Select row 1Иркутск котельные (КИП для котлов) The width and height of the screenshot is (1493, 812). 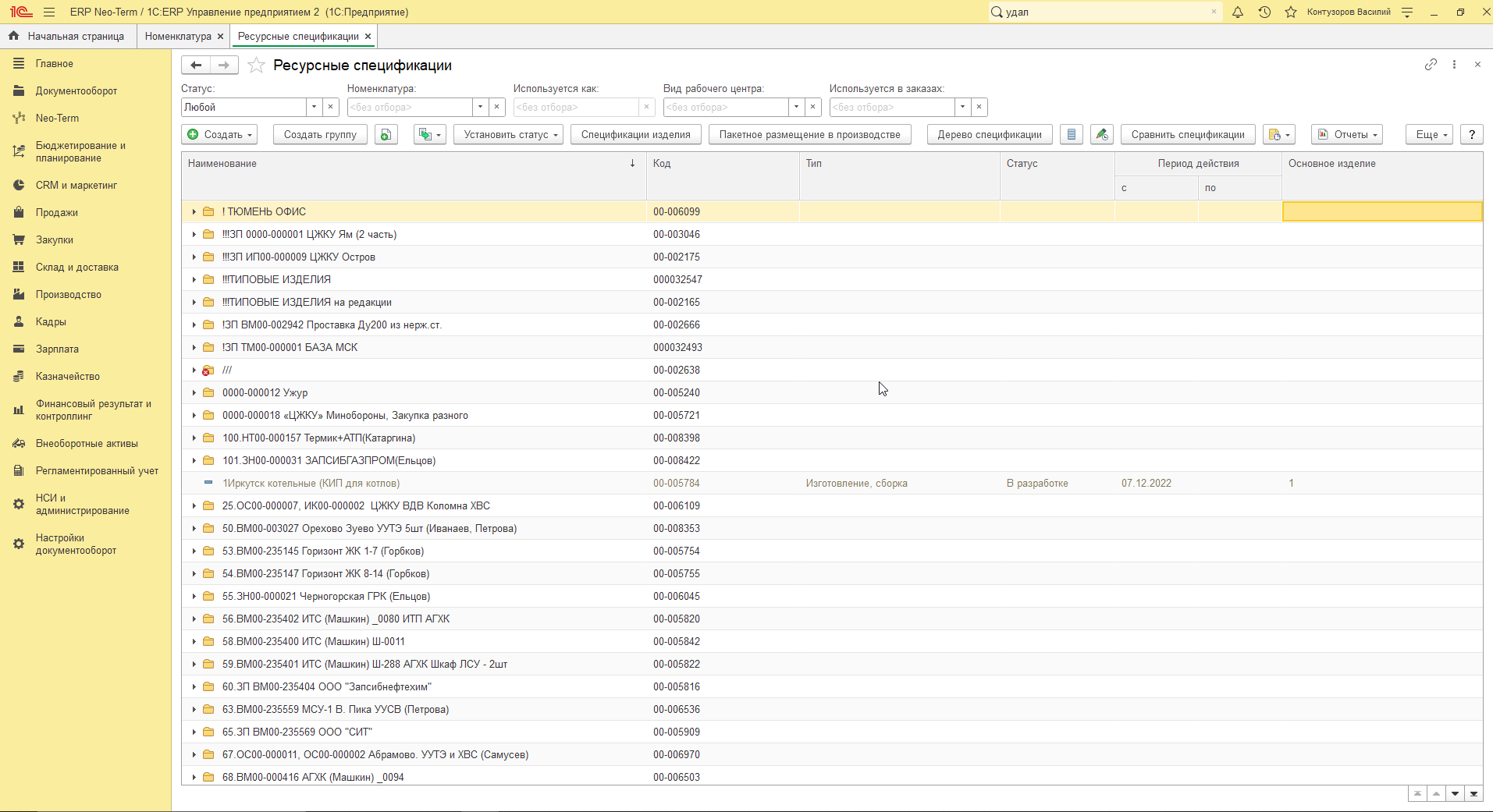click(832, 483)
